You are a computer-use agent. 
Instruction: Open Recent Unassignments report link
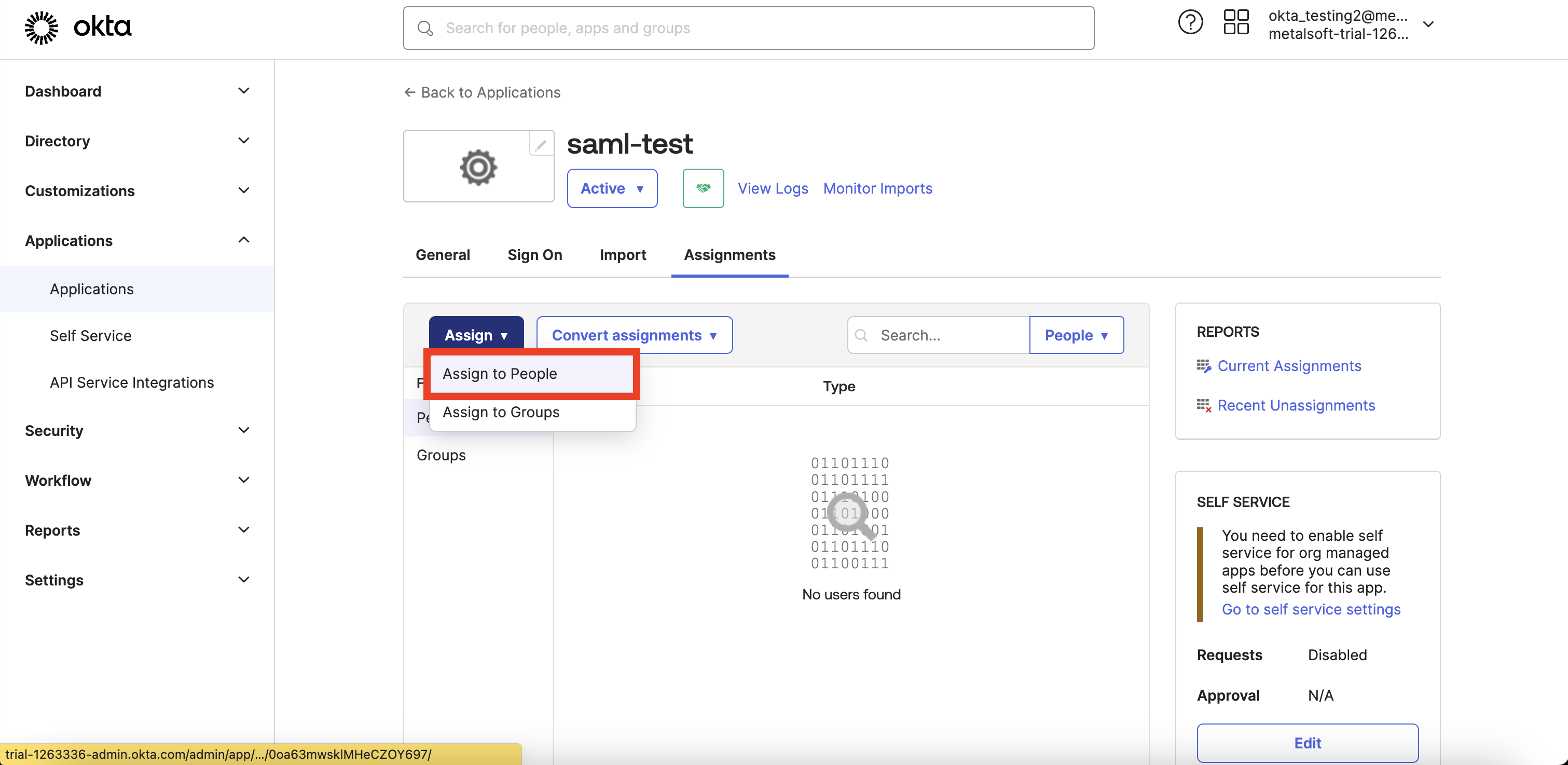coord(1296,406)
